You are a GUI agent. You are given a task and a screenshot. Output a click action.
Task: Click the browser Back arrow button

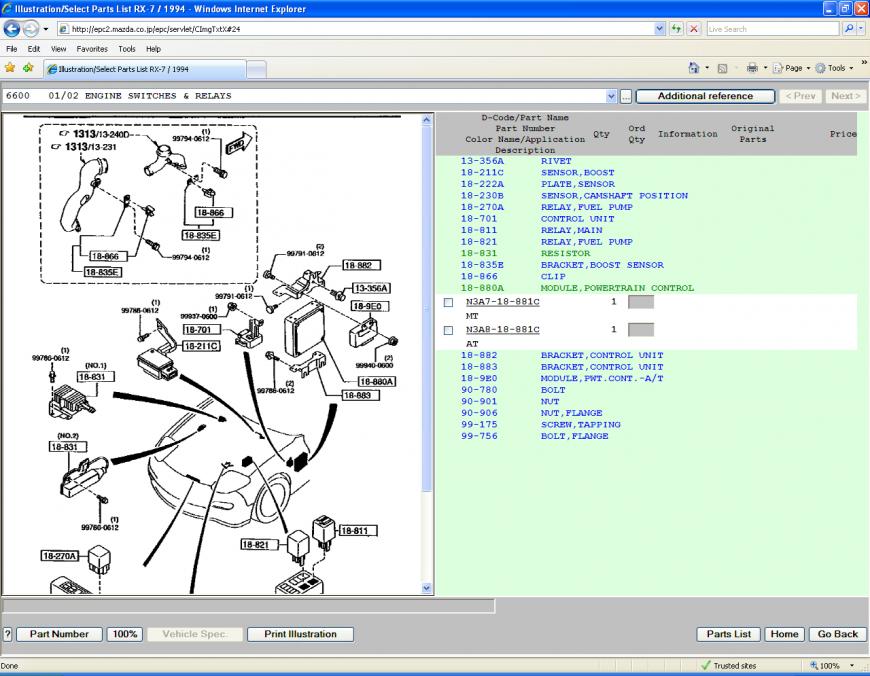pos(13,29)
